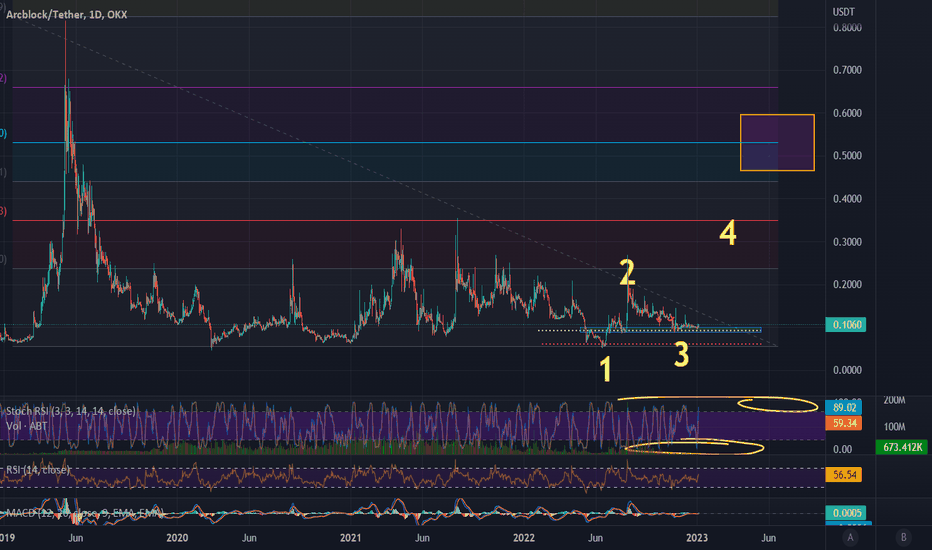Click the Jun label between 2022 and 2023
The height and width of the screenshot is (550, 932).
(595, 538)
